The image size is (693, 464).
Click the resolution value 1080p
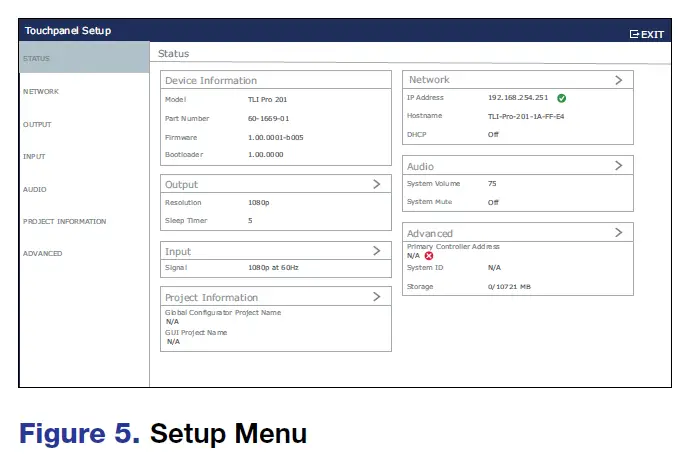coord(259,202)
